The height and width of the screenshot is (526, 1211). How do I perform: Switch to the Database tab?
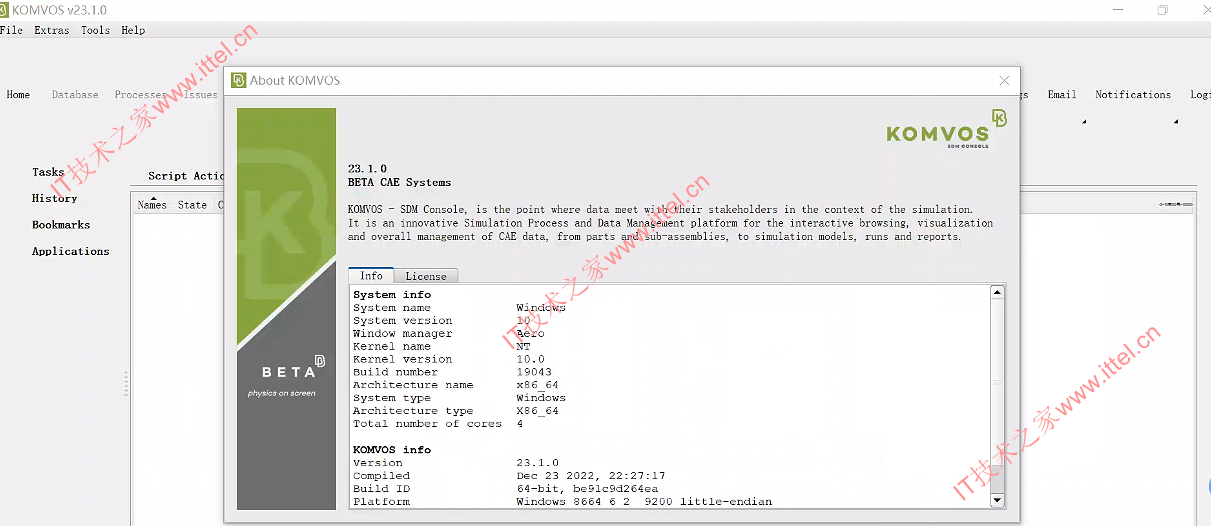pyautogui.click(x=75, y=95)
